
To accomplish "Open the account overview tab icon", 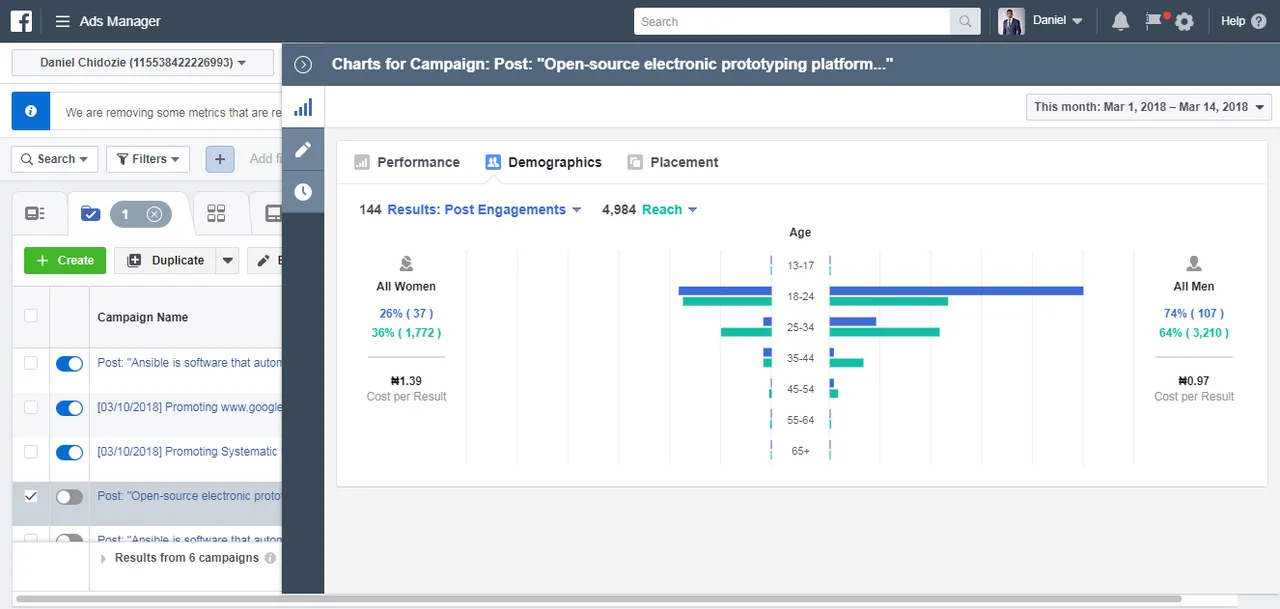I will (35, 213).
